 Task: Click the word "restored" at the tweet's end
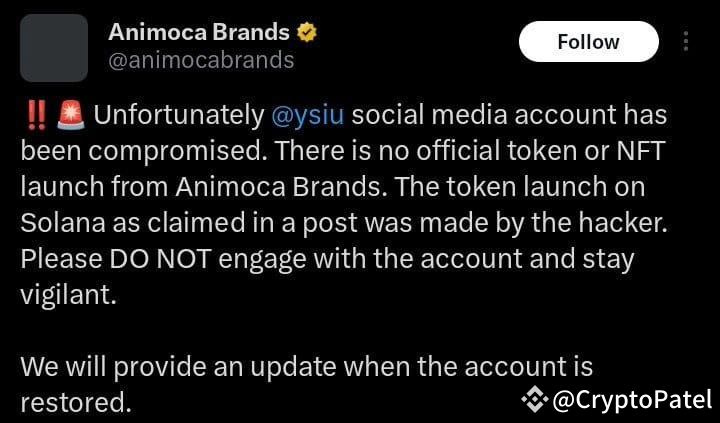coord(74,402)
